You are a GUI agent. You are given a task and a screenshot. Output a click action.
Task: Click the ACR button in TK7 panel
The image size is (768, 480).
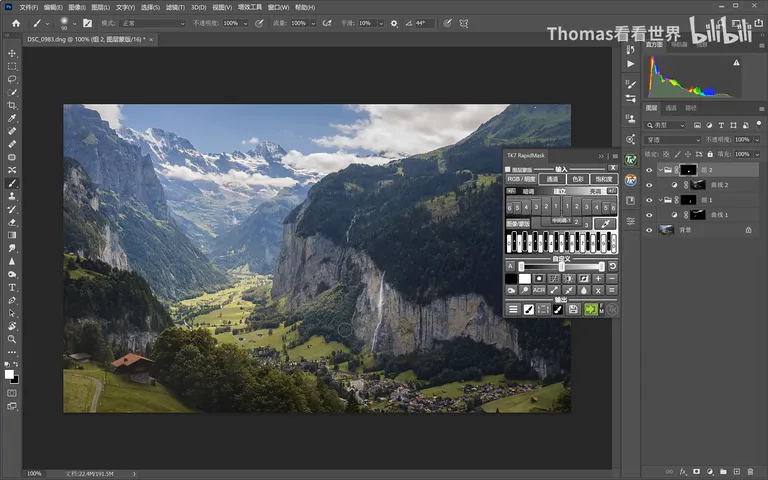539,290
